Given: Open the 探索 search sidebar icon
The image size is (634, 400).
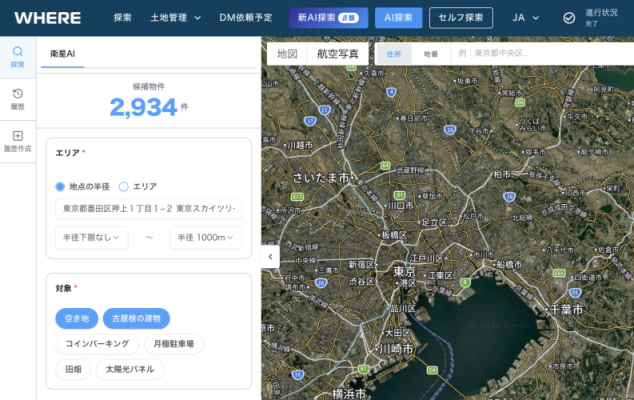Looking at the screenshot, I should (18, 57).
